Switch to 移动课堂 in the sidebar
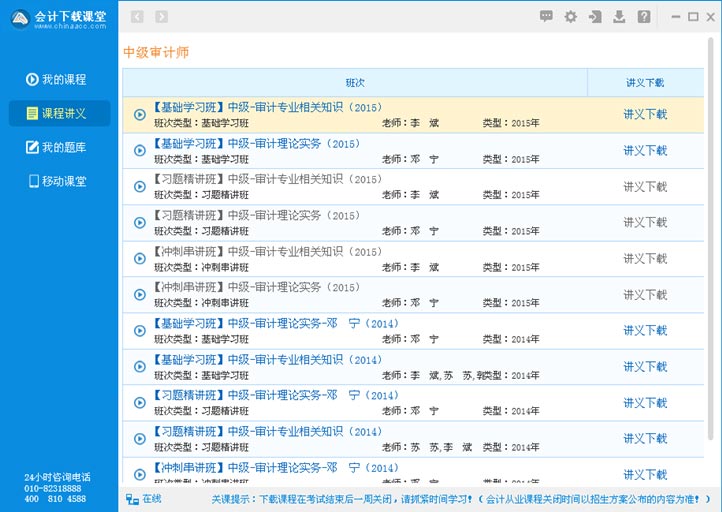The width and height of the screenshot is (722, 512). point(59,181)
